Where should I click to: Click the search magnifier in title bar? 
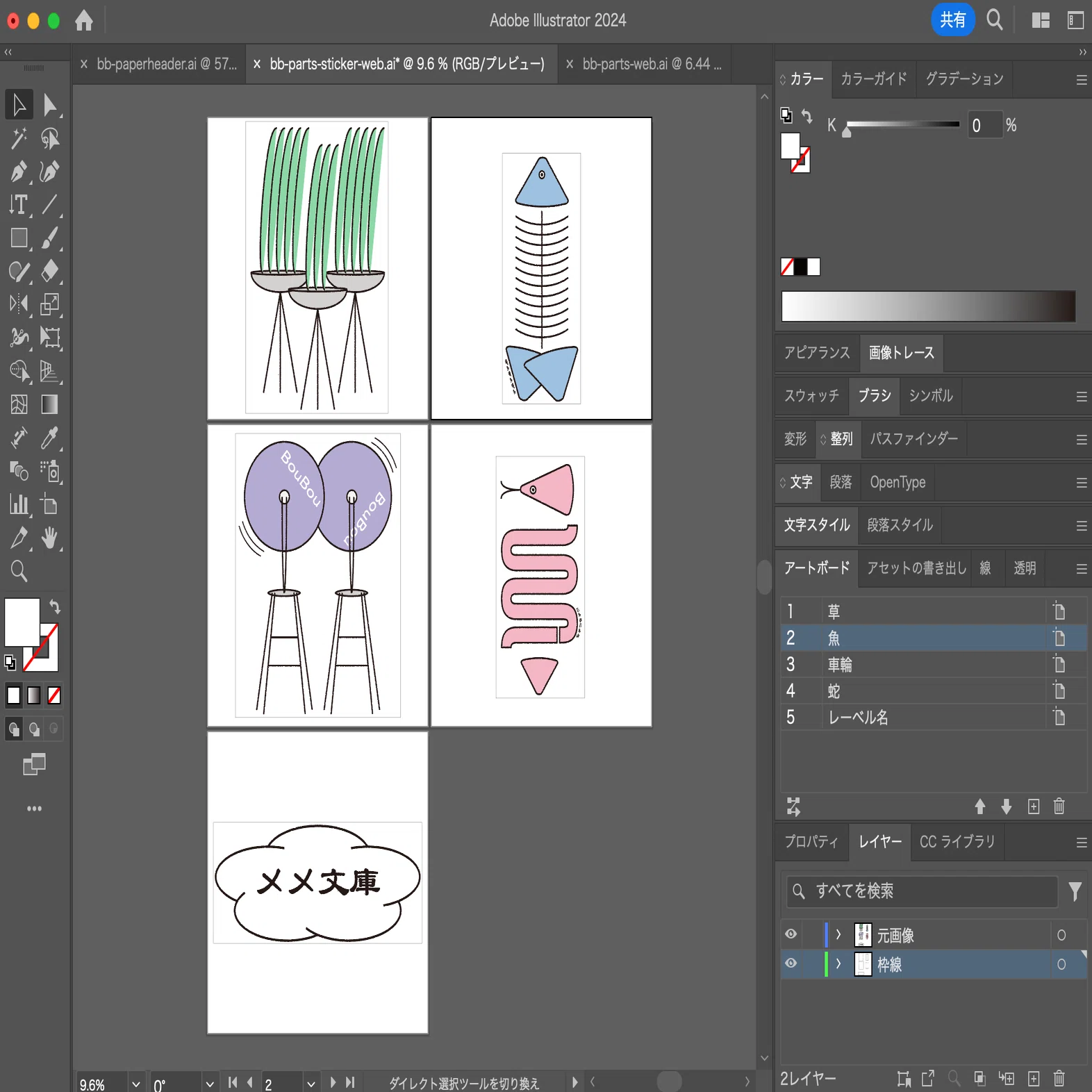(995, 20)
